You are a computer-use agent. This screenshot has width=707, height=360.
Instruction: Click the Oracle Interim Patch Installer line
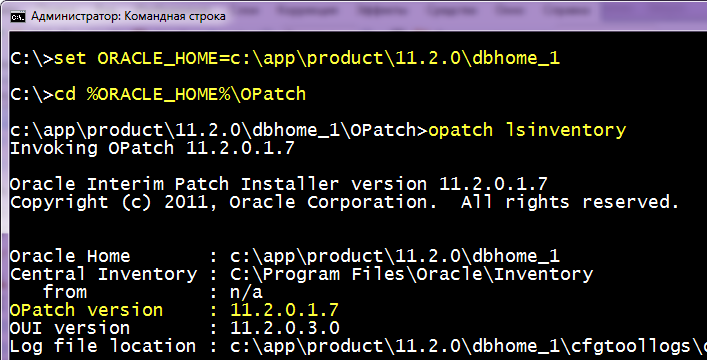(279, 184)
